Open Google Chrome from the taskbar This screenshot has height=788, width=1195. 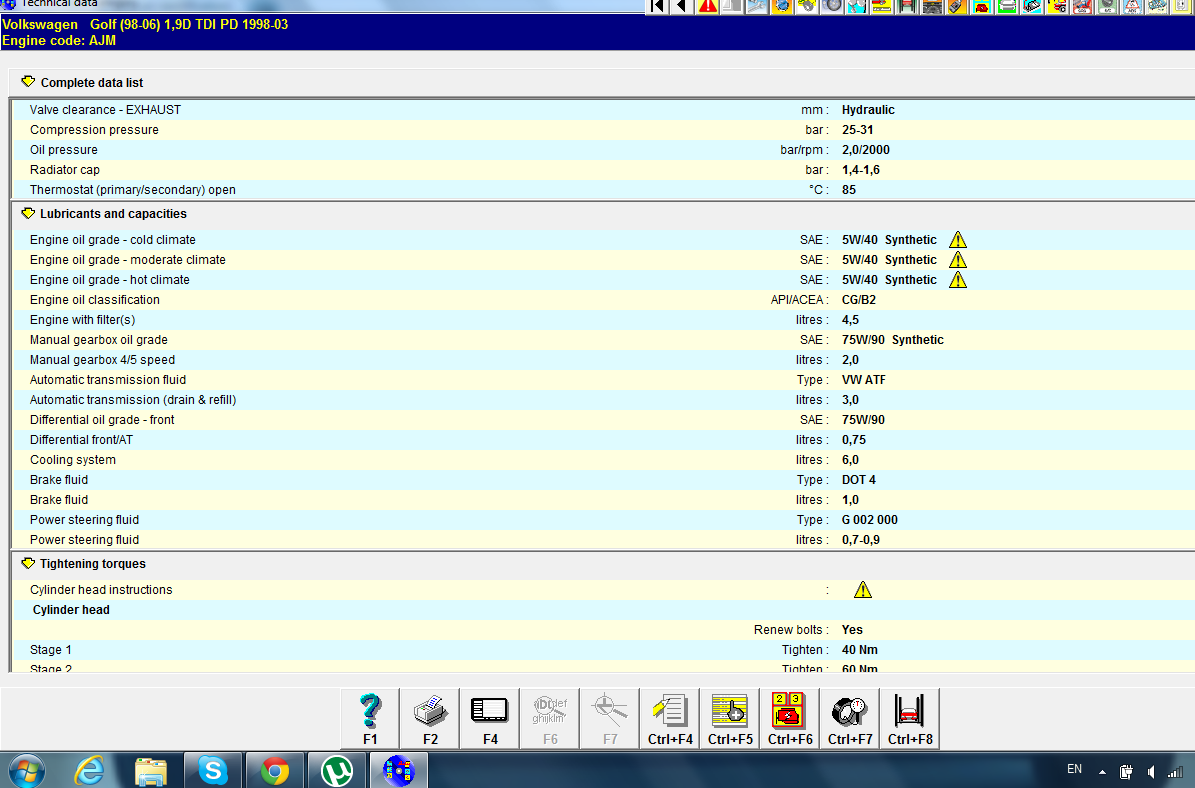(x=275, y=770)
